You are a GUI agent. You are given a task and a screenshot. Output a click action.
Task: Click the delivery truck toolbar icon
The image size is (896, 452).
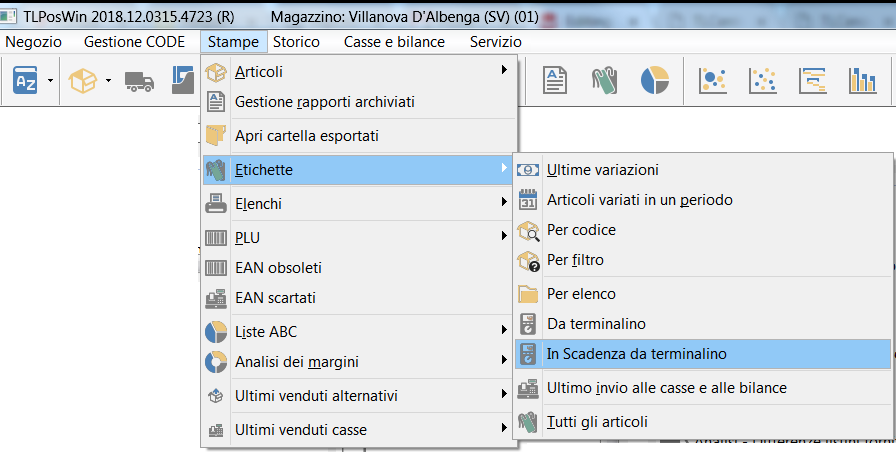(x=139, y=81)
